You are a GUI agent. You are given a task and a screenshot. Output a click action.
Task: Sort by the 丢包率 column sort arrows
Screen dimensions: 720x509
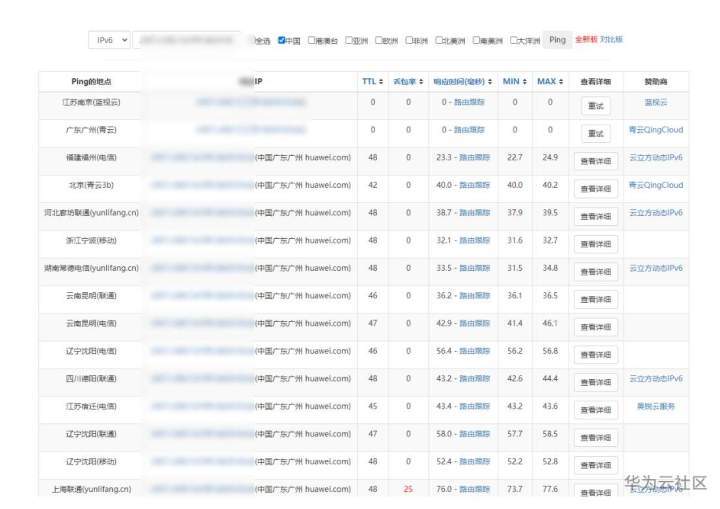click(x=421, y=82)
